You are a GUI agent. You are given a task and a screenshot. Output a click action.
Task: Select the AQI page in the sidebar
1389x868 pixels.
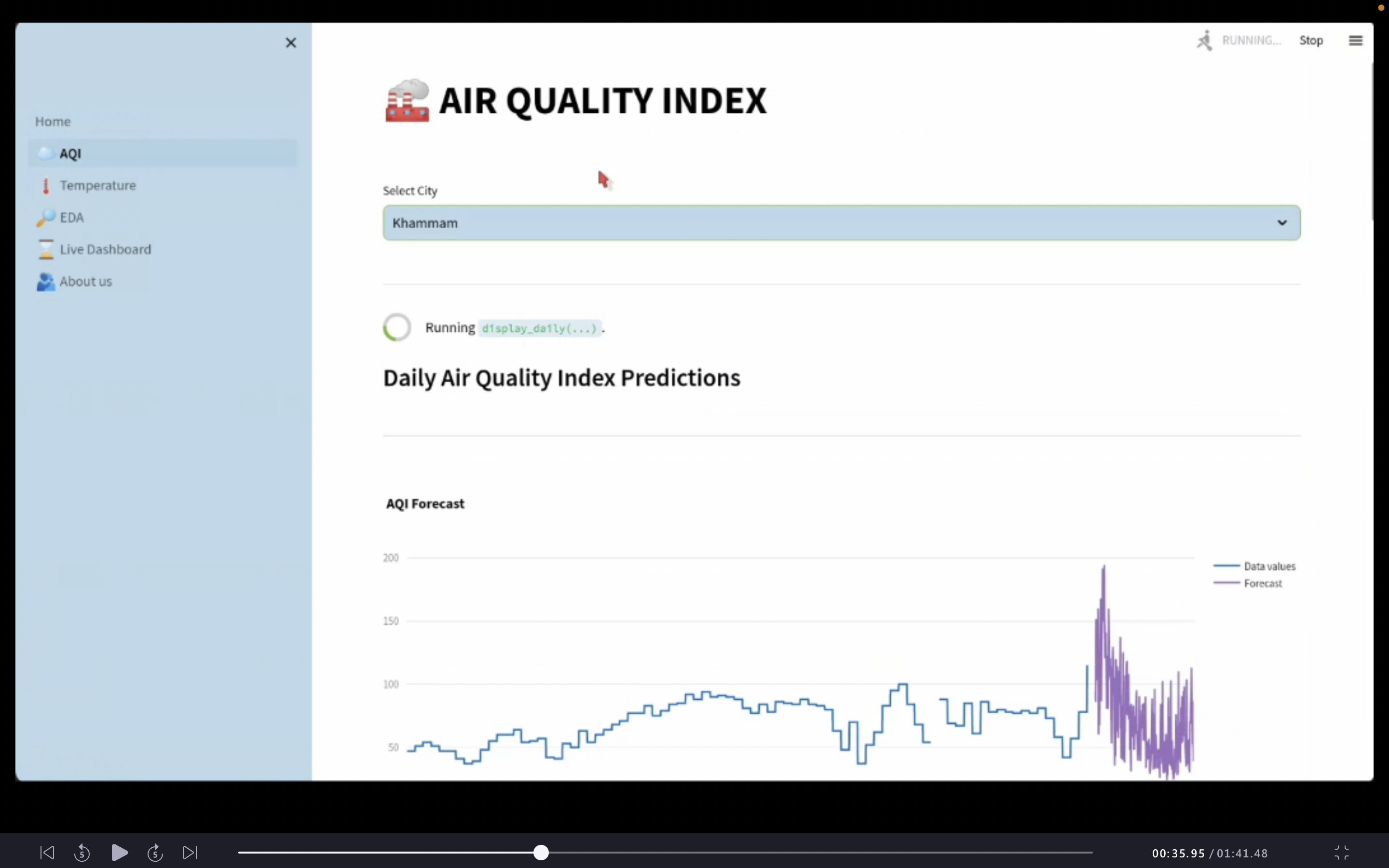click(x=70, y=153)
